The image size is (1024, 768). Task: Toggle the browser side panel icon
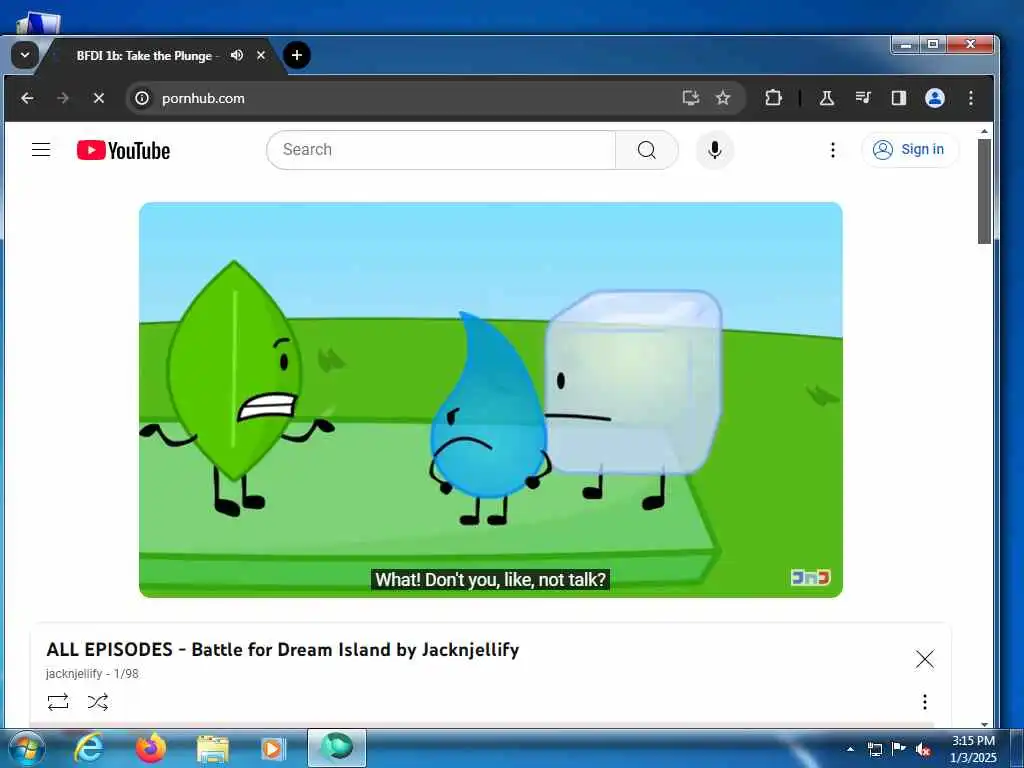(899, 98)
